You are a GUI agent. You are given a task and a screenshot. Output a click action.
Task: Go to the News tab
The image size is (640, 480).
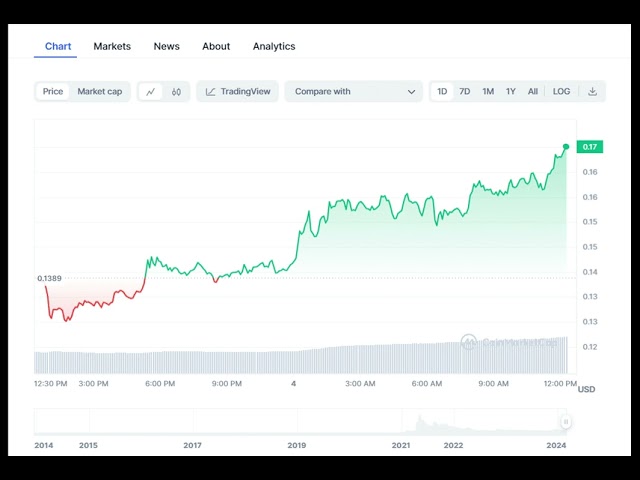tap(167, 46)
